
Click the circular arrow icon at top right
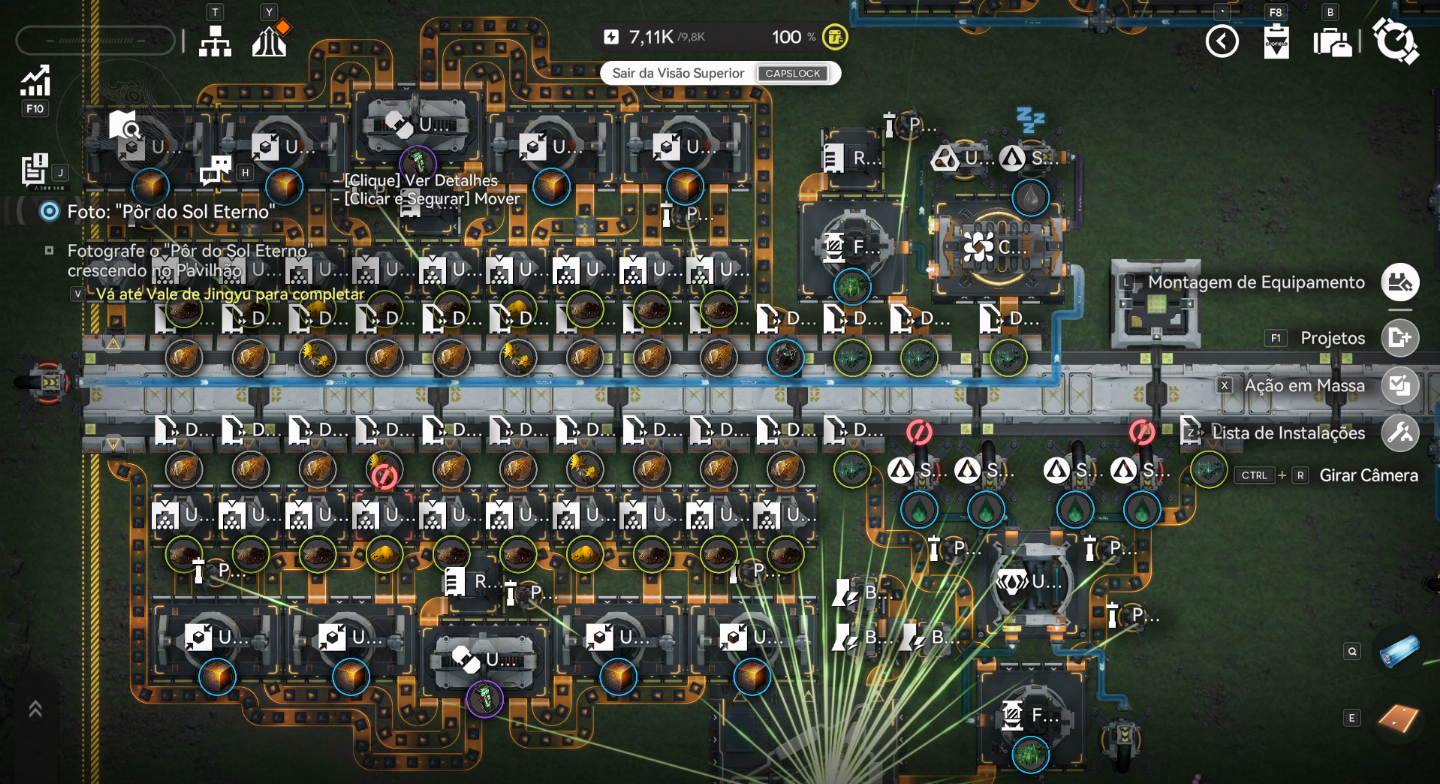click(x=1395, y=41)
